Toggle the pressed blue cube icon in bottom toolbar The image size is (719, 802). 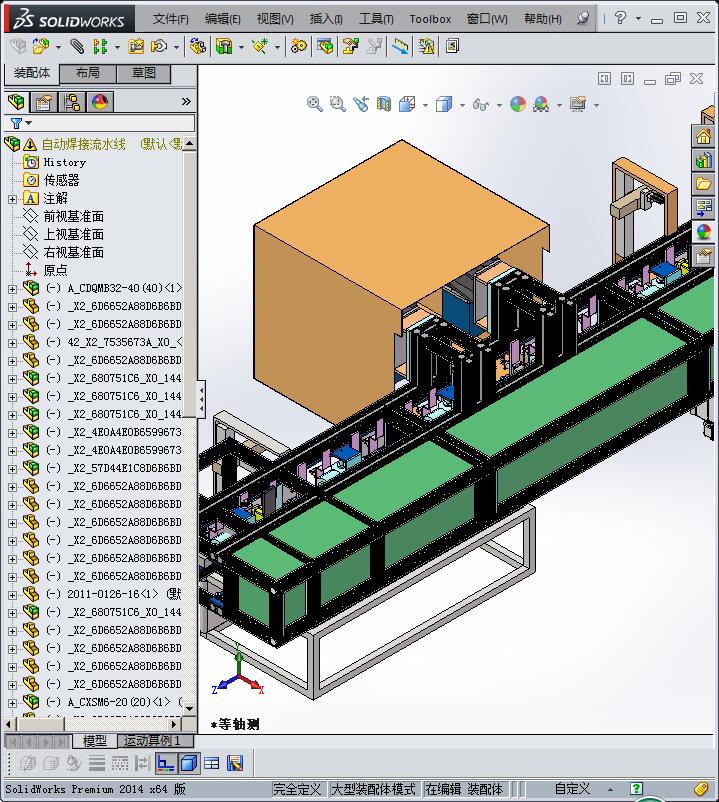189,763
